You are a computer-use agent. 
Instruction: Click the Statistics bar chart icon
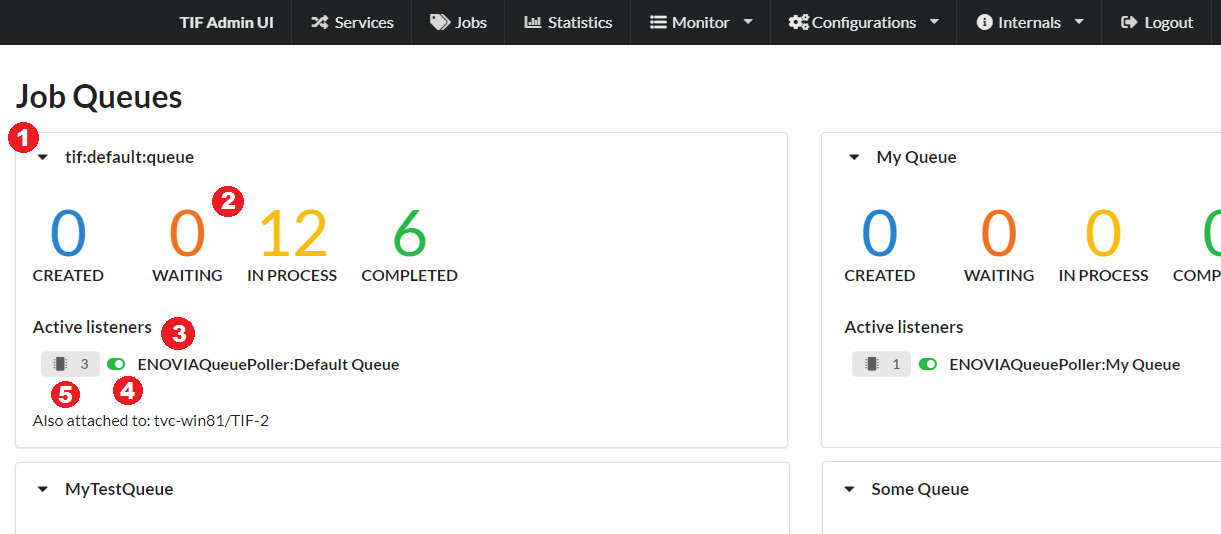click(533, 22)
